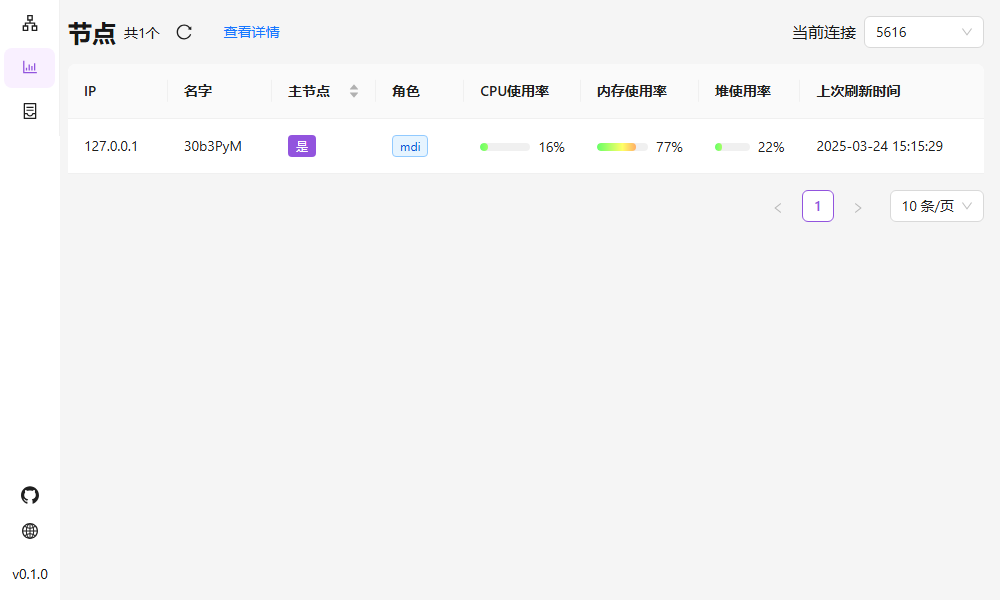
Task: Click the purple 是 master tag
Action: tap(302, 146)
